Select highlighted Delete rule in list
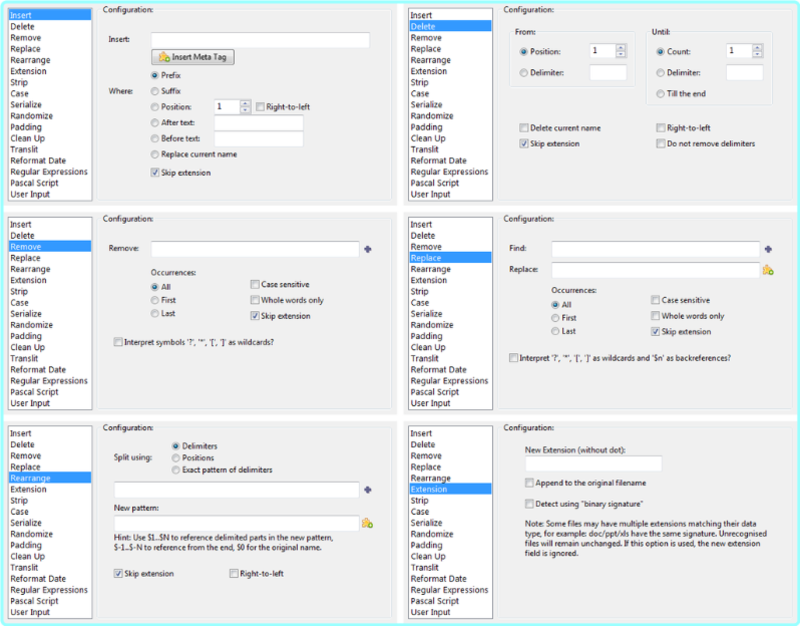Screen dimensions: 800x626 click(x=451, y=27)
